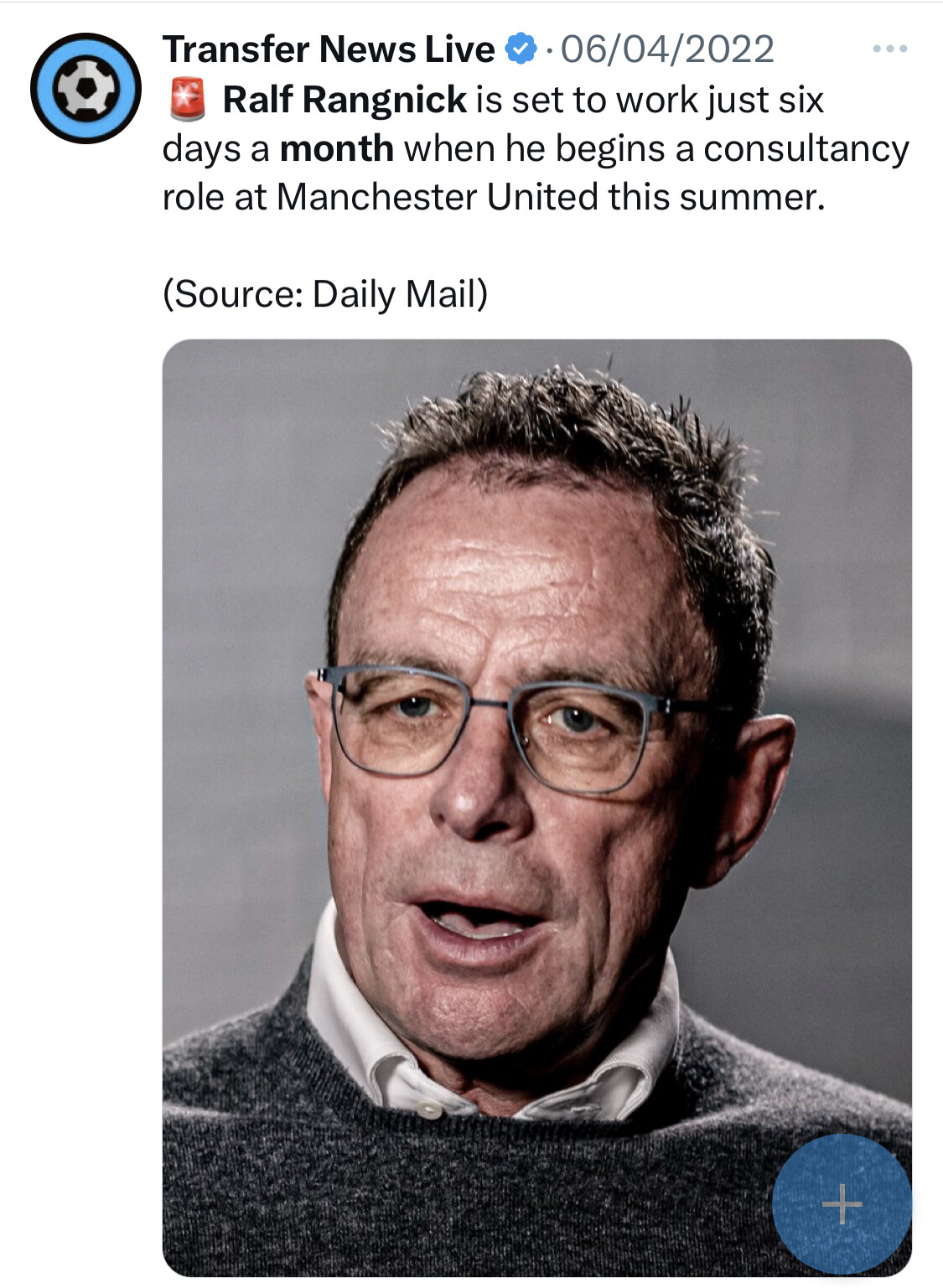Tap the blue compose plus button

(842, 1204)
